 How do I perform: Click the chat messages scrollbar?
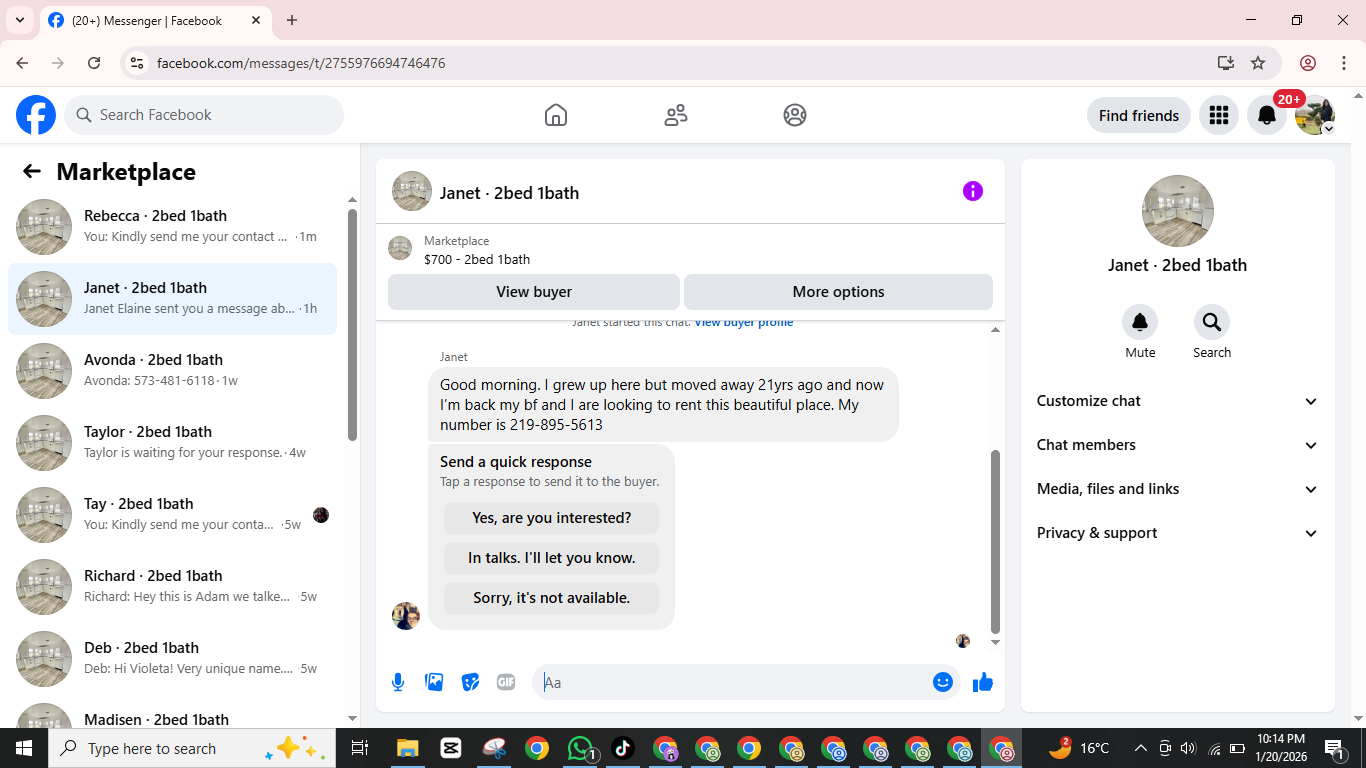click(x=995, y=541)
